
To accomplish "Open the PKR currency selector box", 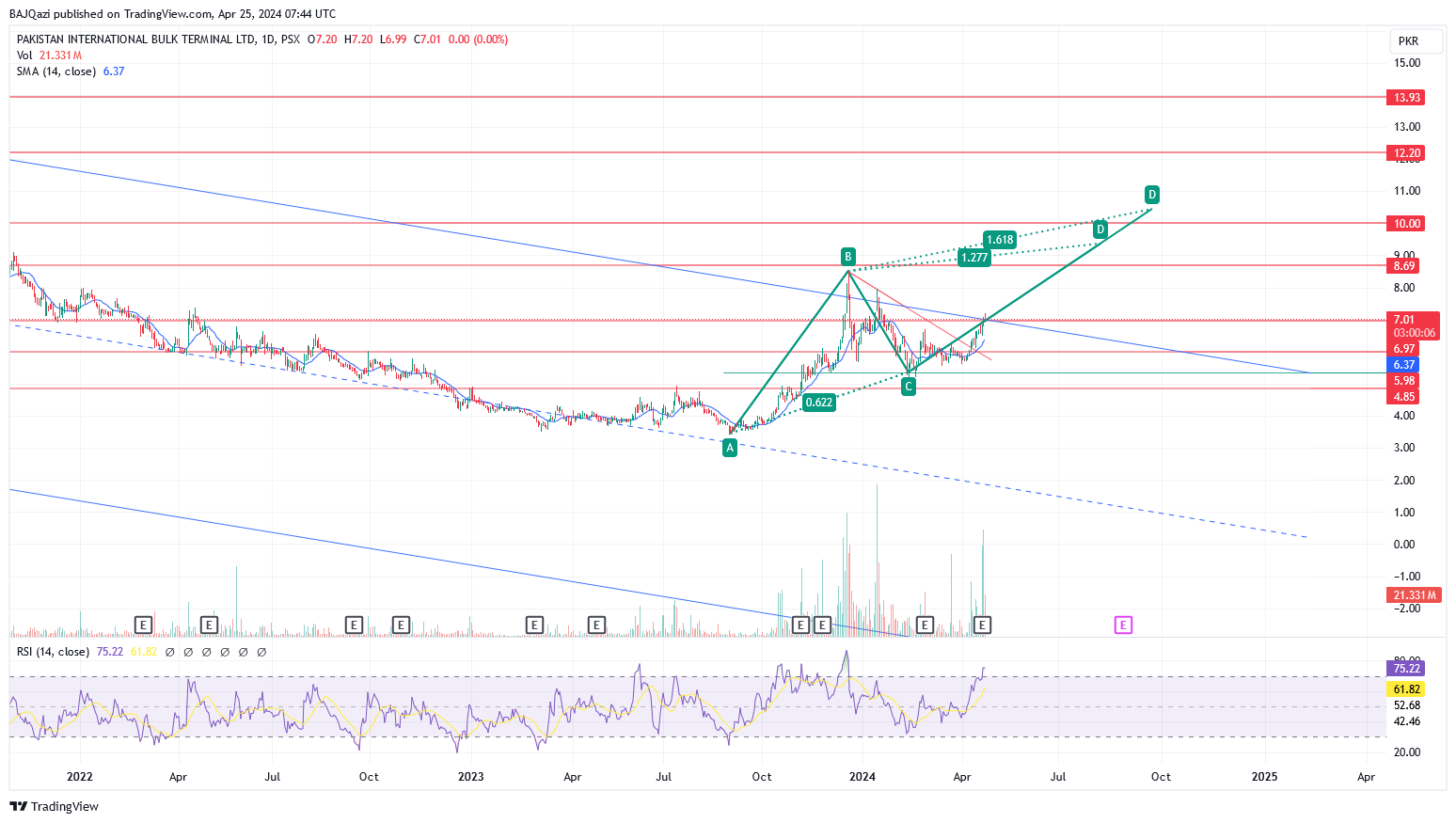I will coord(1416,41).
